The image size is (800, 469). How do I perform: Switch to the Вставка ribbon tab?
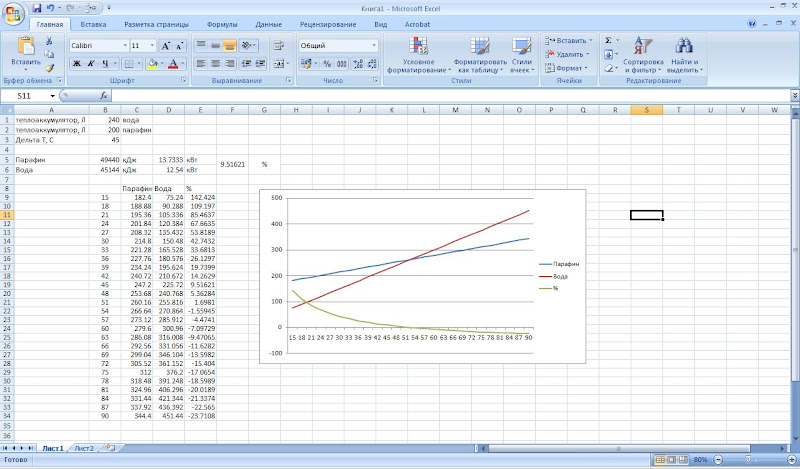pyautogui.click(x=93, y=22)
